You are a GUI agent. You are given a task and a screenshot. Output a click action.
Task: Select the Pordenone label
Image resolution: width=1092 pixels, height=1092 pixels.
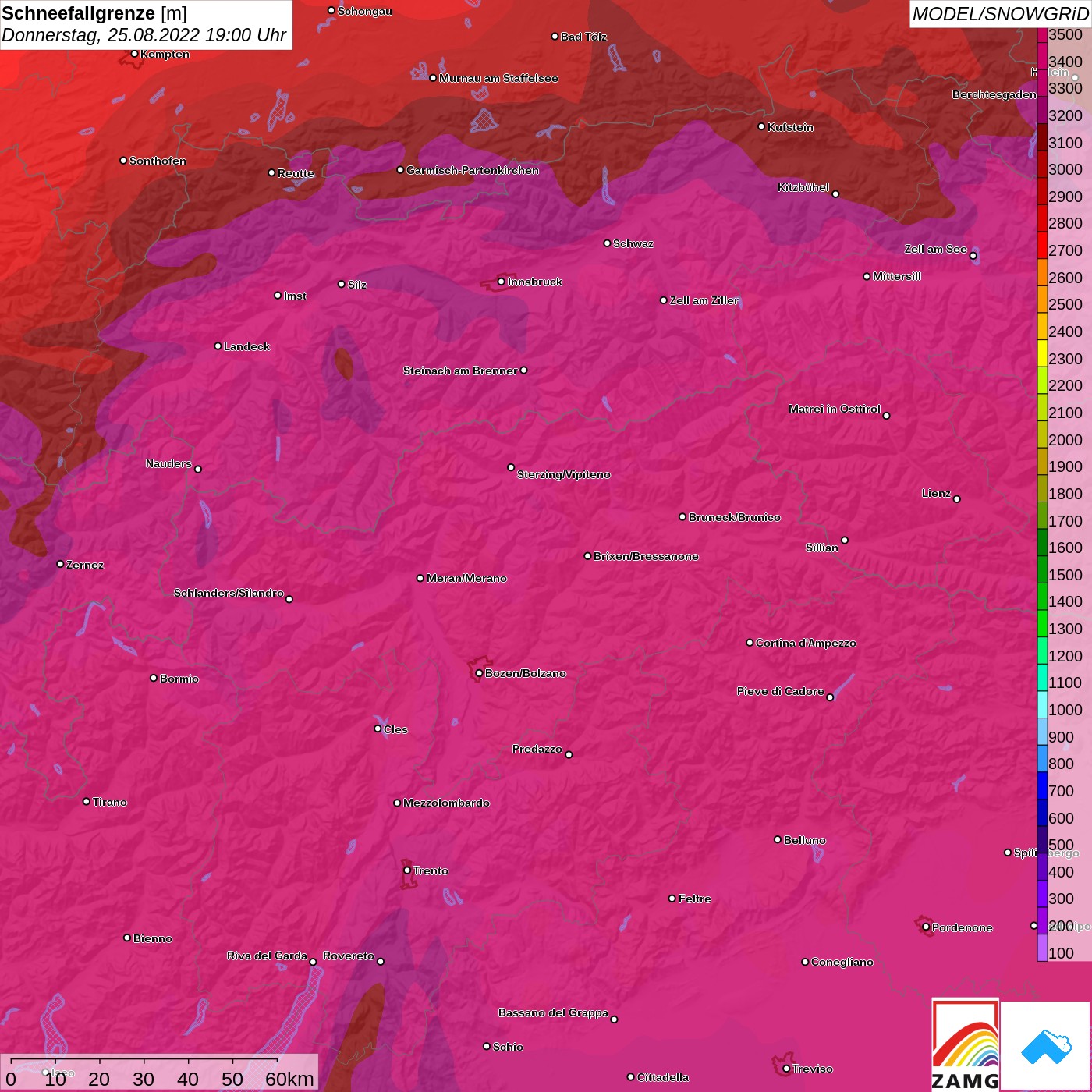[962, 927]
